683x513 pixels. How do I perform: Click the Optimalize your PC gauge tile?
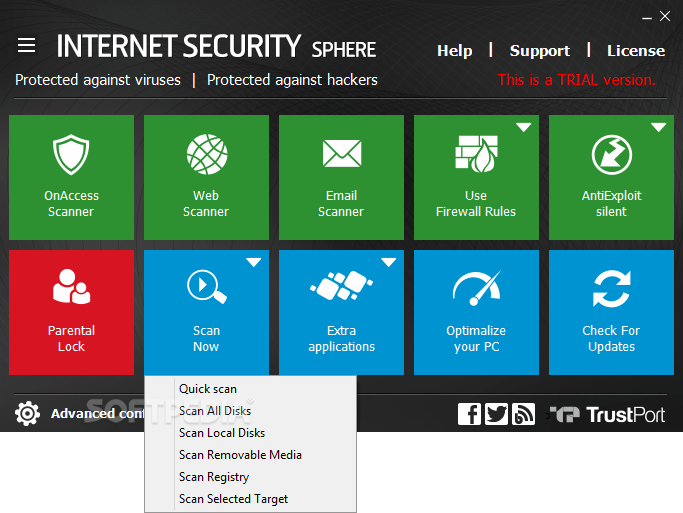477,312
